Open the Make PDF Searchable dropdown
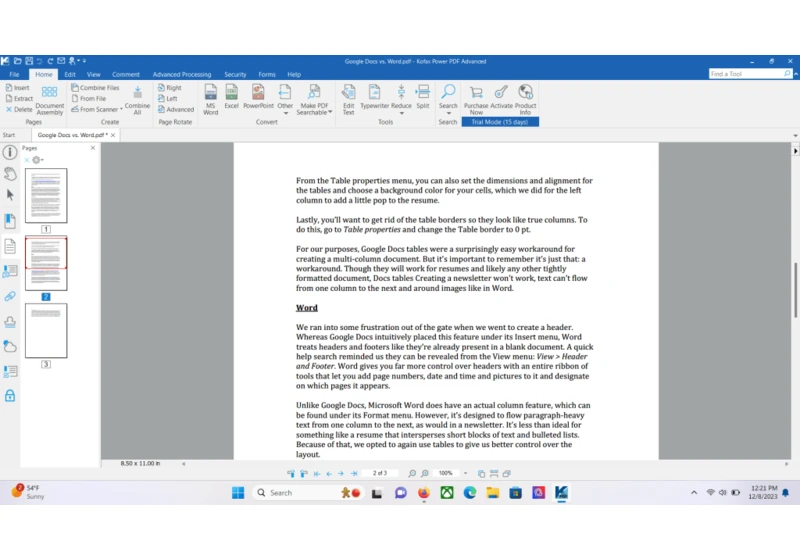This screenshot has width=800, height=560. coord(330,112)
